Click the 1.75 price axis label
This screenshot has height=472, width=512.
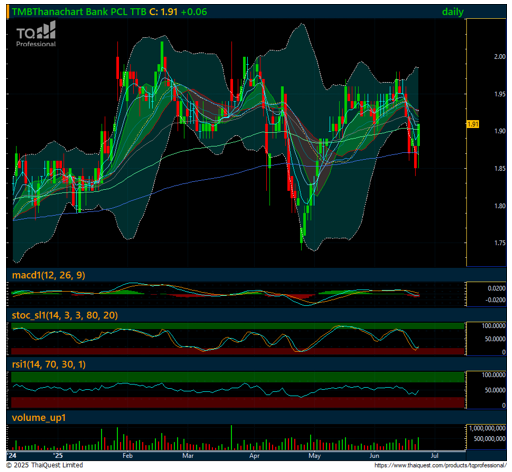coord(500,243)
